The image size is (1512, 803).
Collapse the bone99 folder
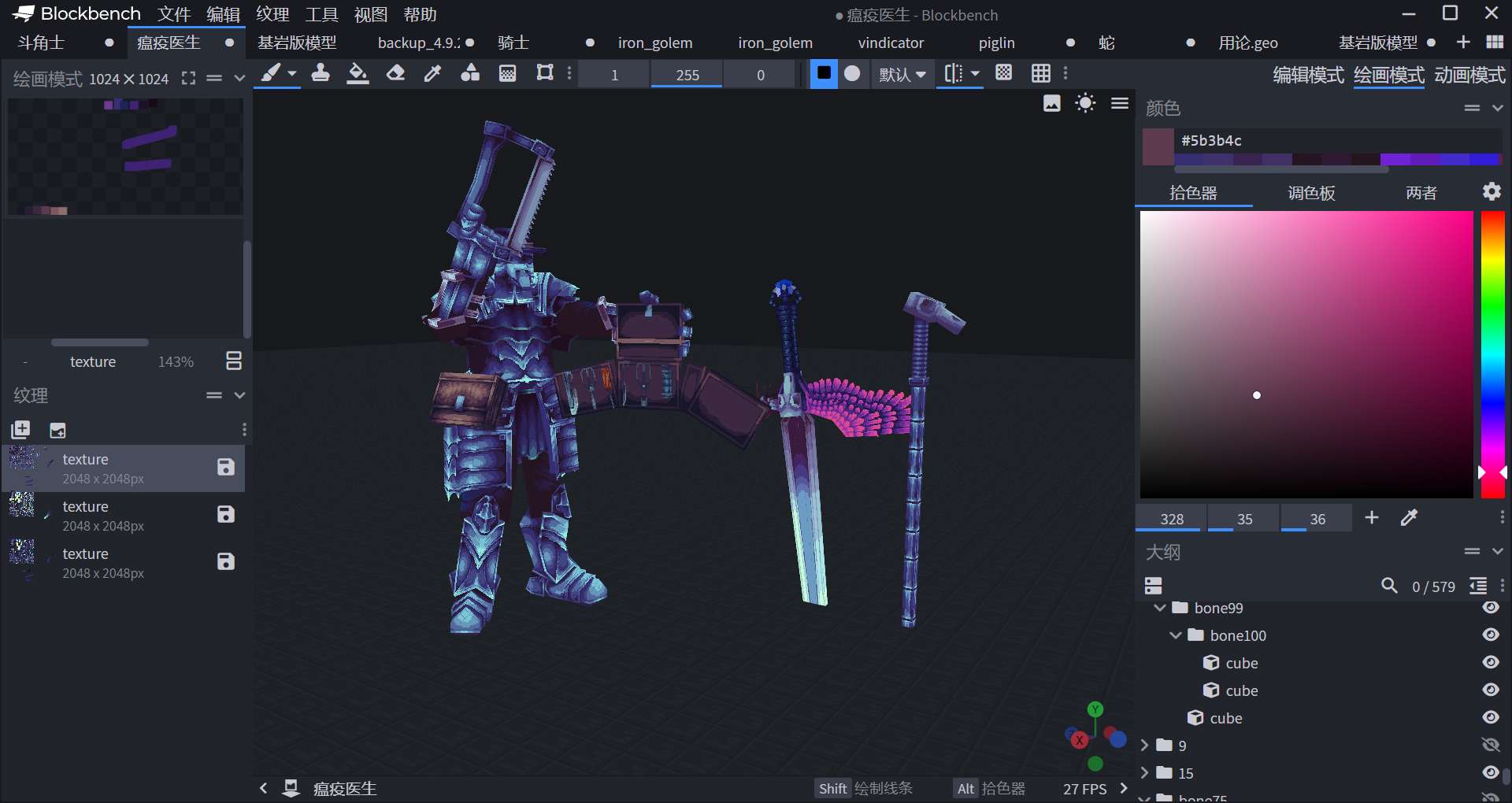1159,608
